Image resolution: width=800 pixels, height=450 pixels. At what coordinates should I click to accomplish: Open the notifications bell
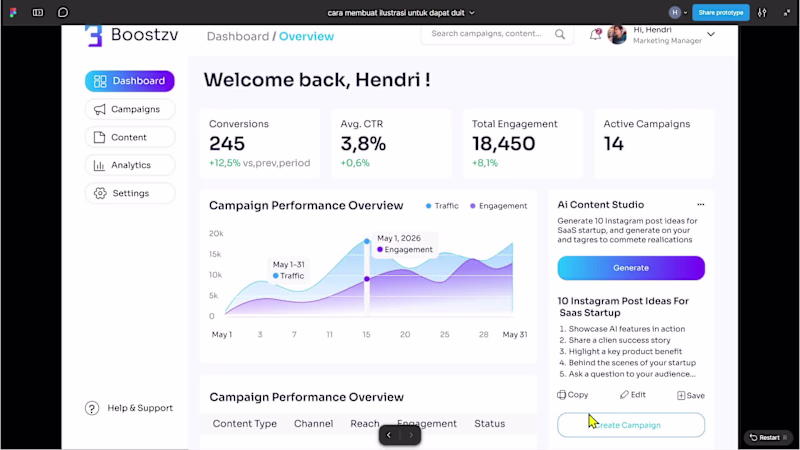pyautogui.click(x=595, y=35)
